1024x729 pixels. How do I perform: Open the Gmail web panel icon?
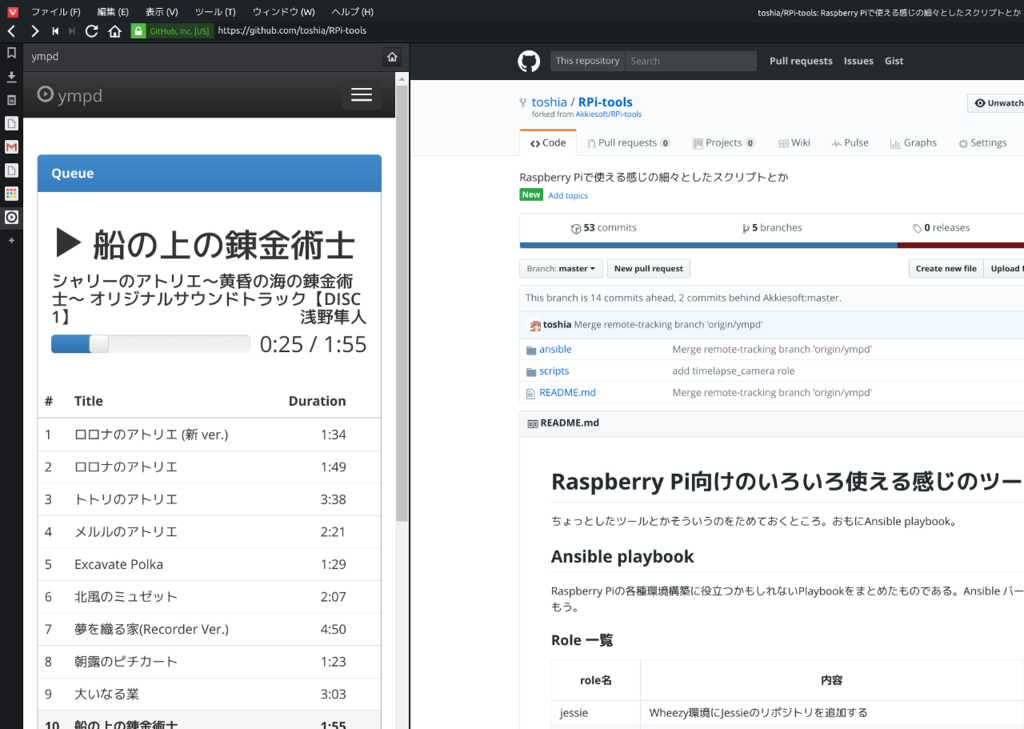[11, 147]
